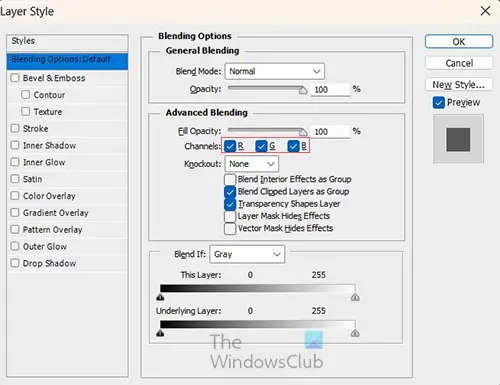Uncheck the B channel checkbox

click(293, 146)
